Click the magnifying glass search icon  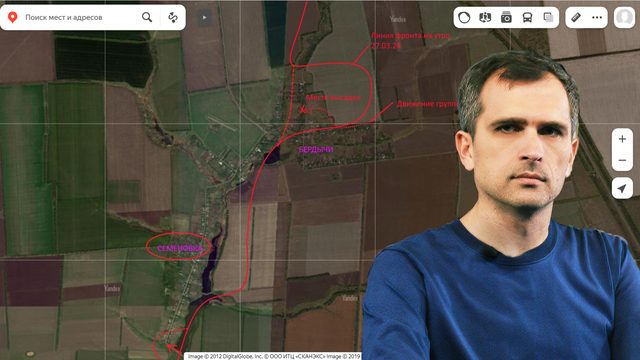147,17
